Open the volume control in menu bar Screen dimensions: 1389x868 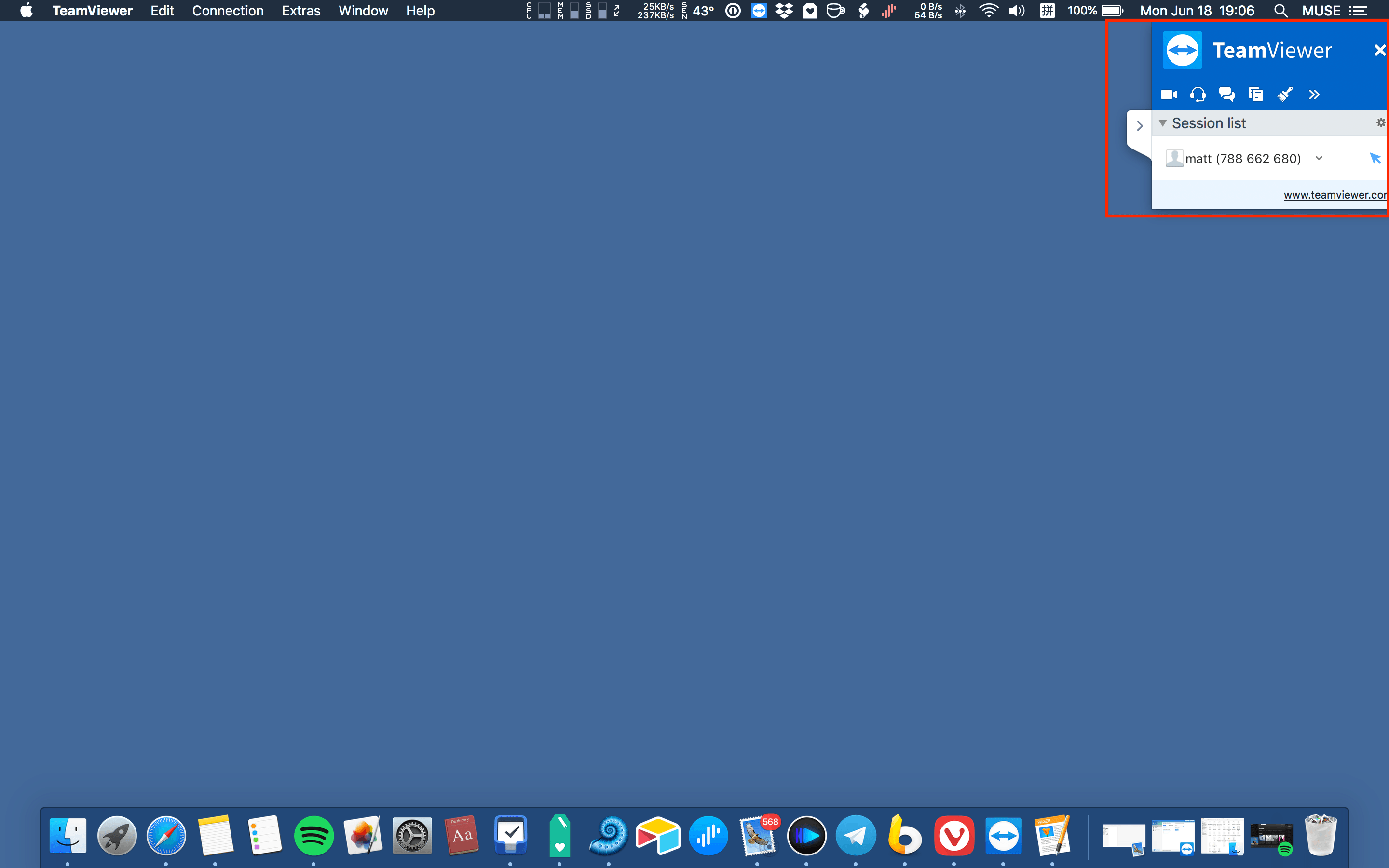pos(1017,10)
